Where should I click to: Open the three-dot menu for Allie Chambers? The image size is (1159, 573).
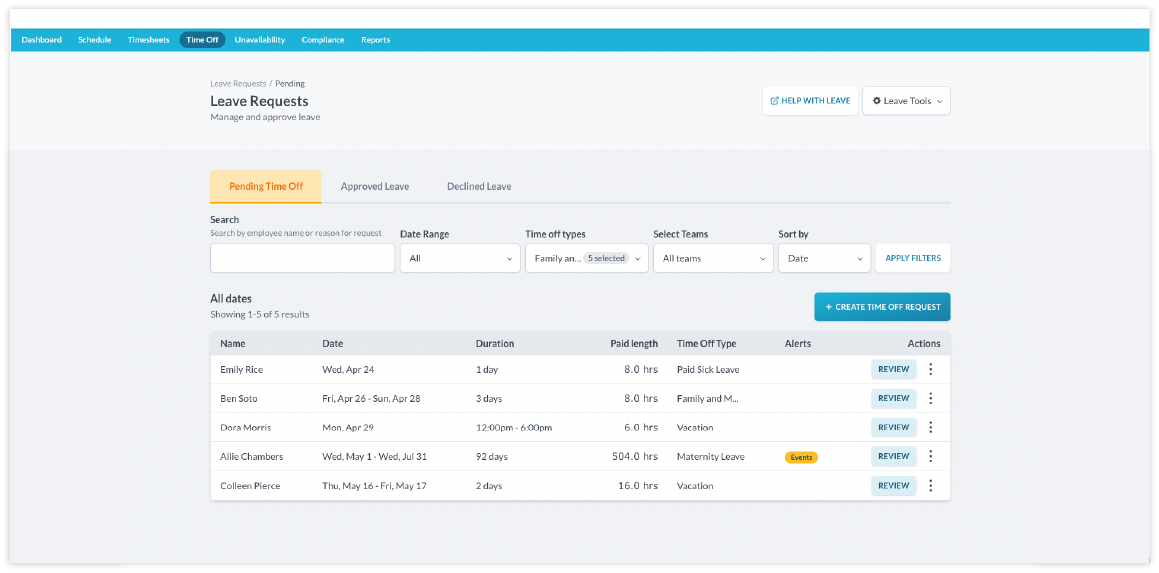click(x=930, y=456)
